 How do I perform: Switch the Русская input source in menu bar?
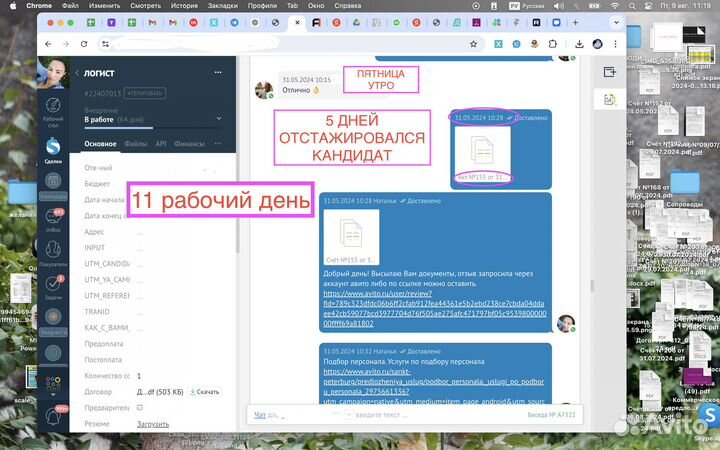(x=527, y=6)
